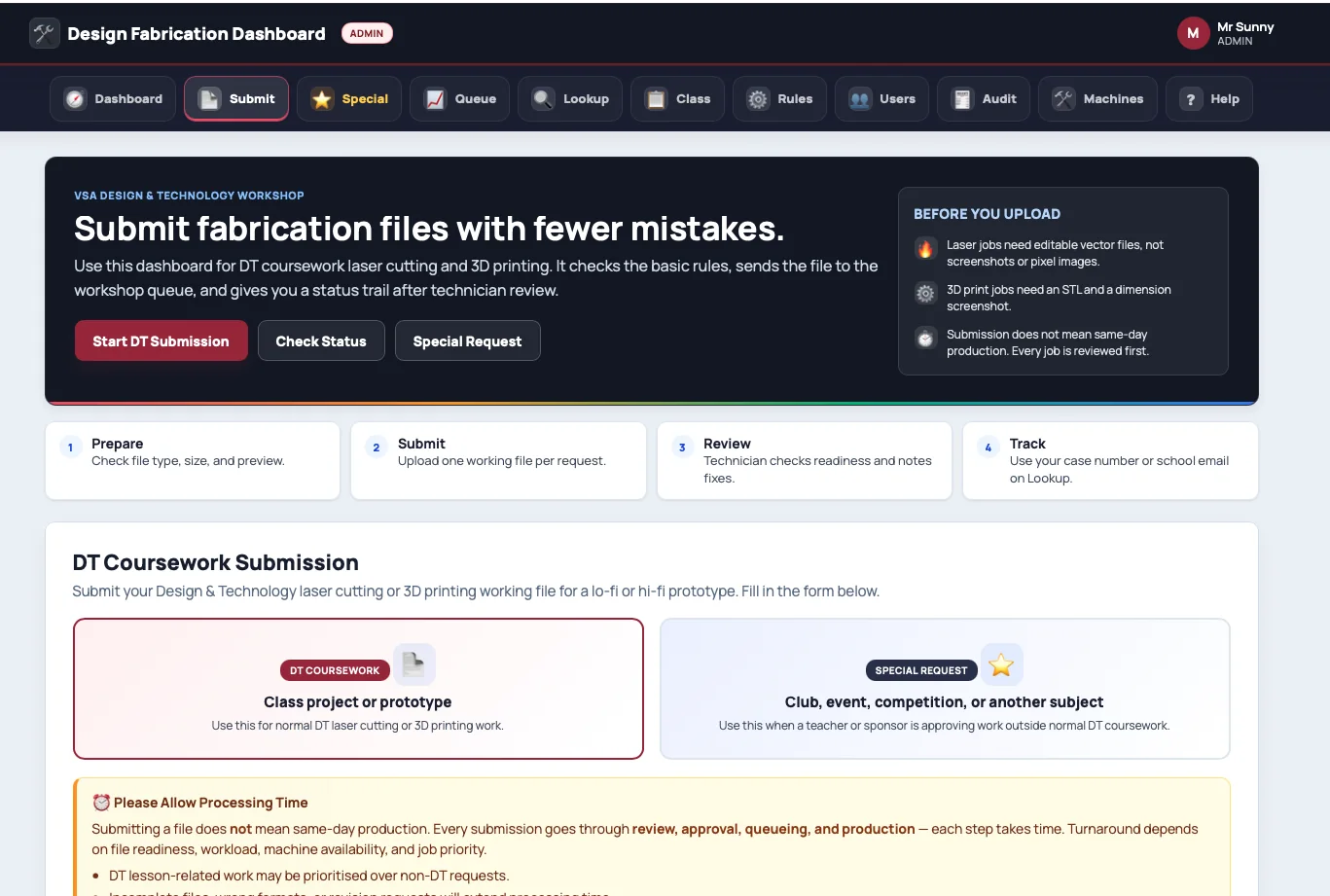The image size is (1330, 896).
Task: Select the Club, event, competition card
Action: (945, 689)
